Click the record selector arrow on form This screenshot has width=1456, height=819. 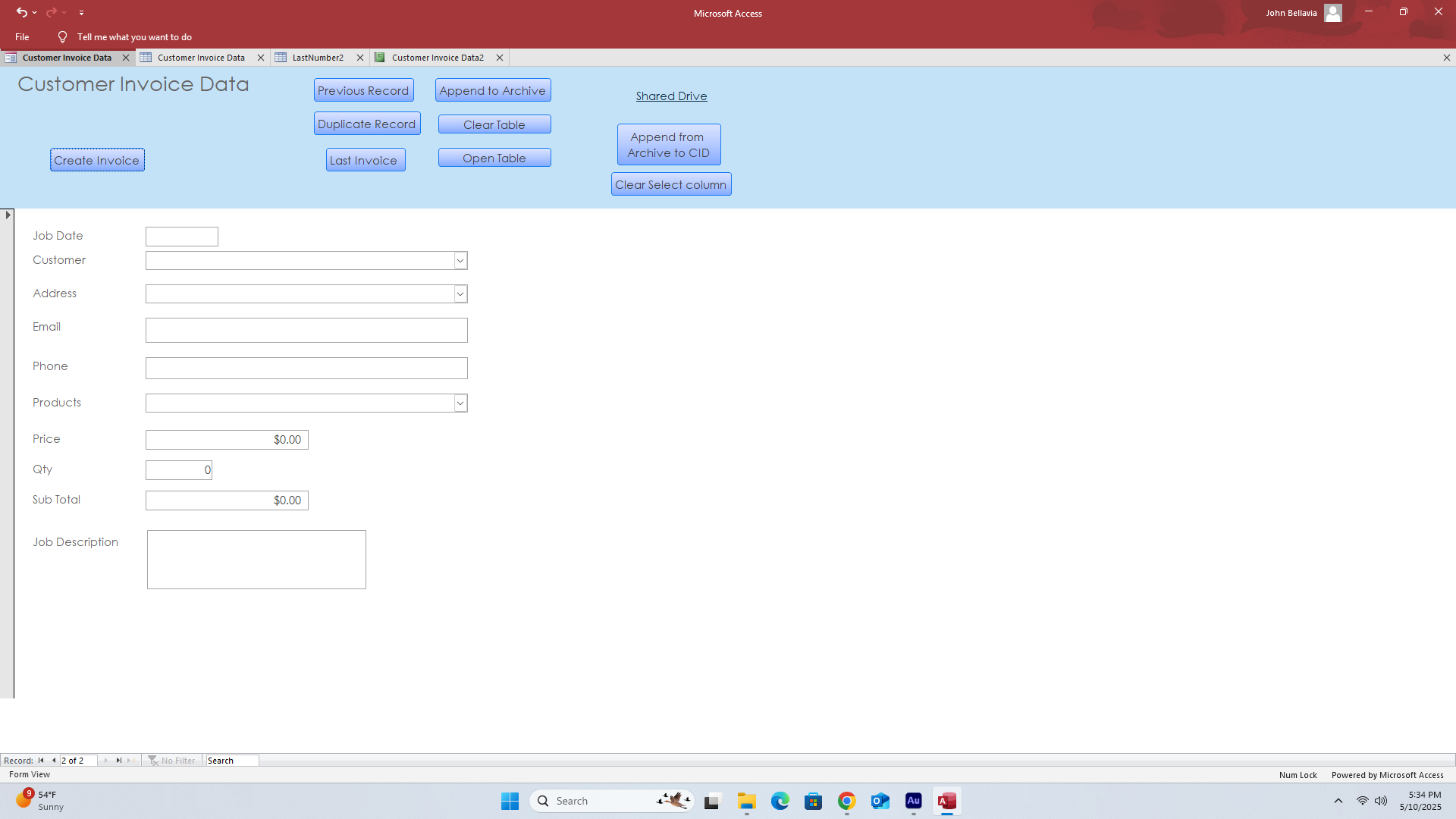point(8,215)
